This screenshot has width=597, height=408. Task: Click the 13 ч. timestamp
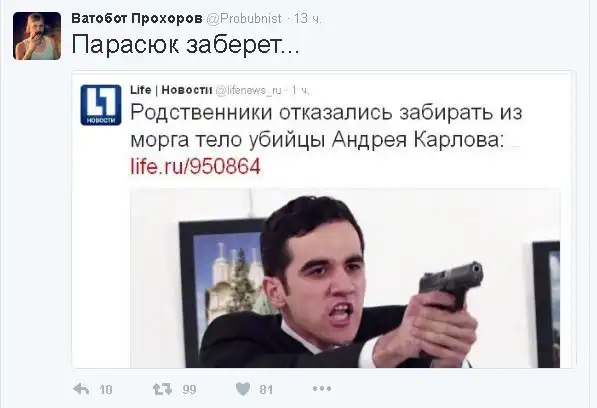(307, 18)
